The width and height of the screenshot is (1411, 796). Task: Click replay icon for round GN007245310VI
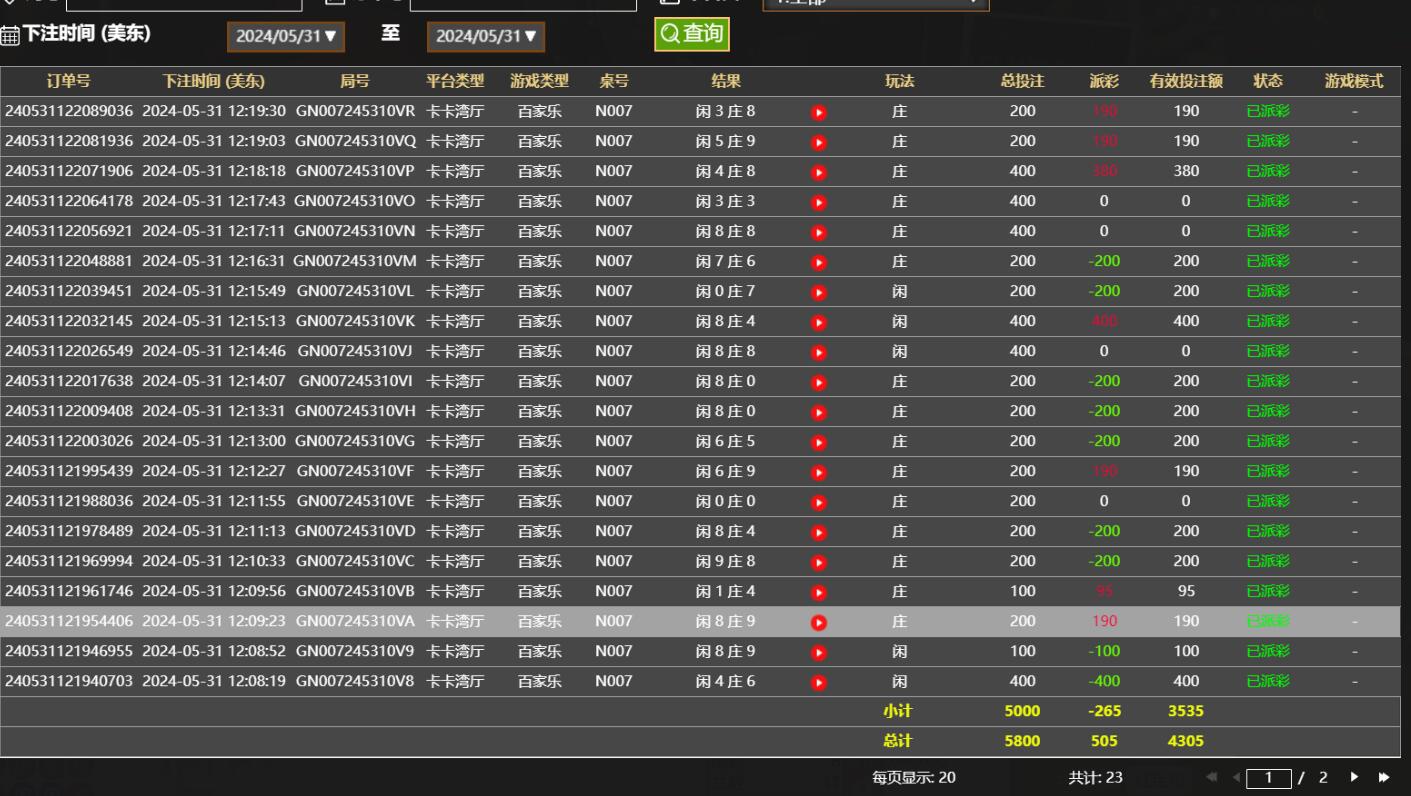(819, 383)
